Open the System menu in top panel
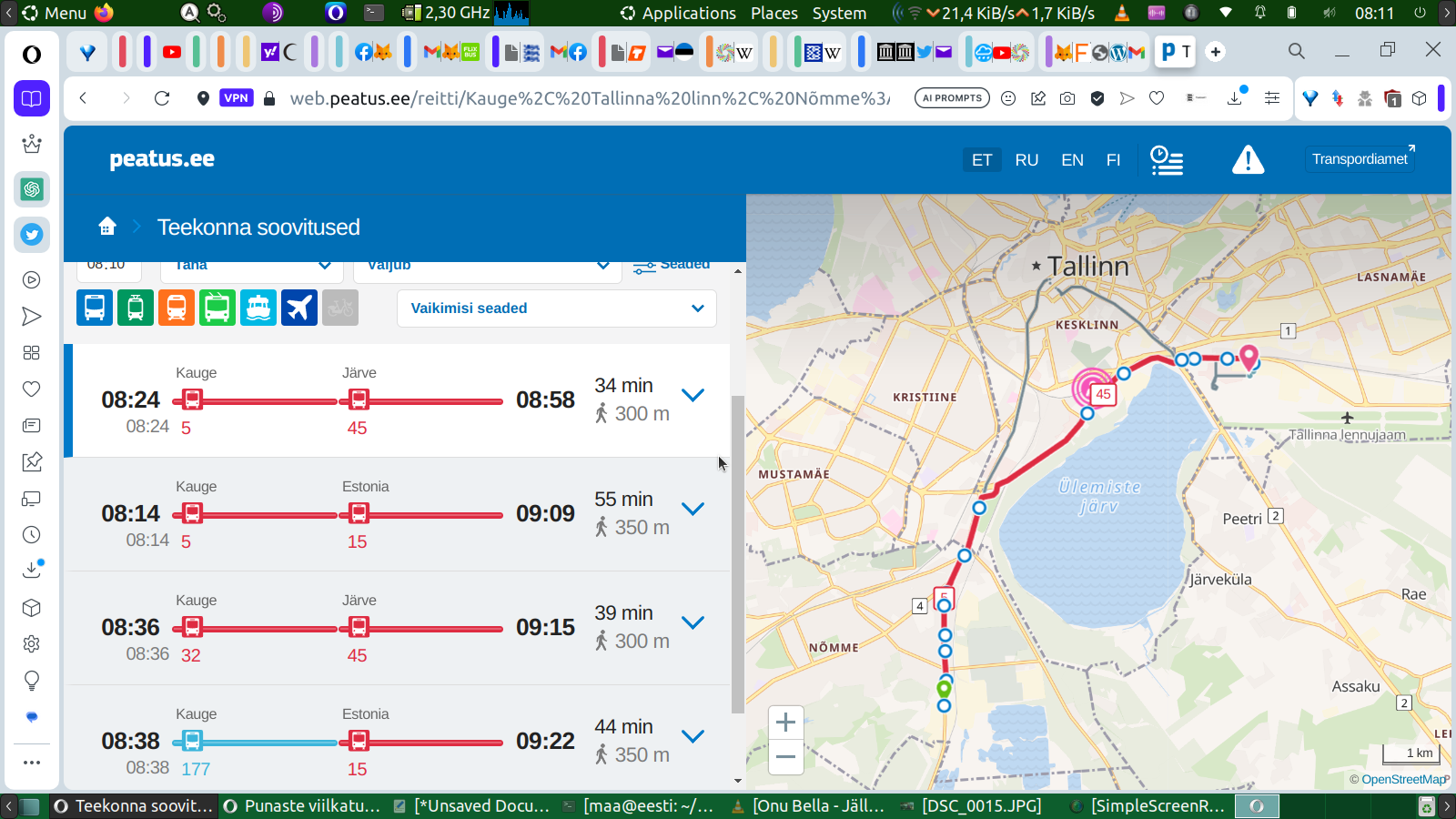Image resolution: width=1456 pixels, height=819 pixels. point(839,13)
